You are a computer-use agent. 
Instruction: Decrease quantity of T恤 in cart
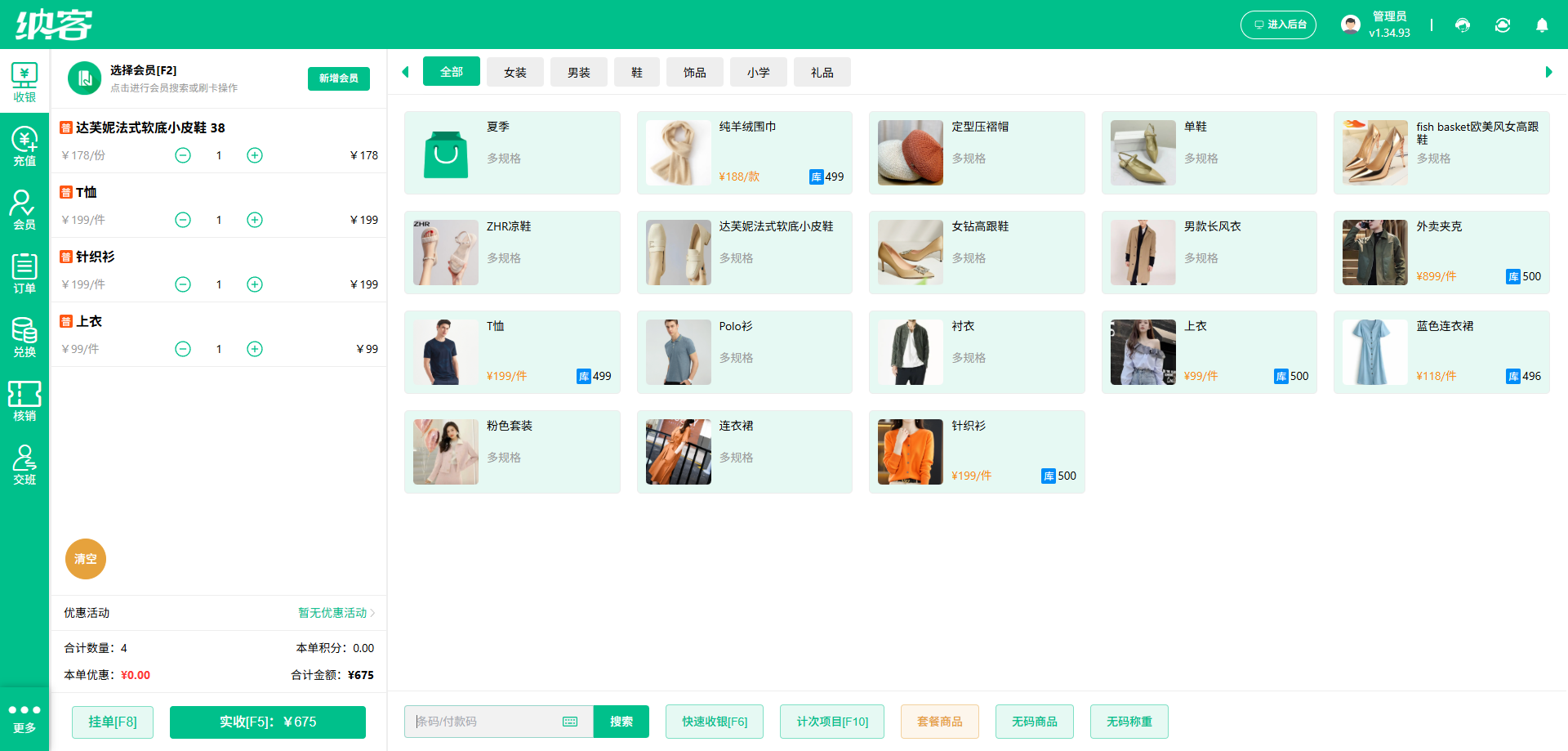(x=183, y=220)
